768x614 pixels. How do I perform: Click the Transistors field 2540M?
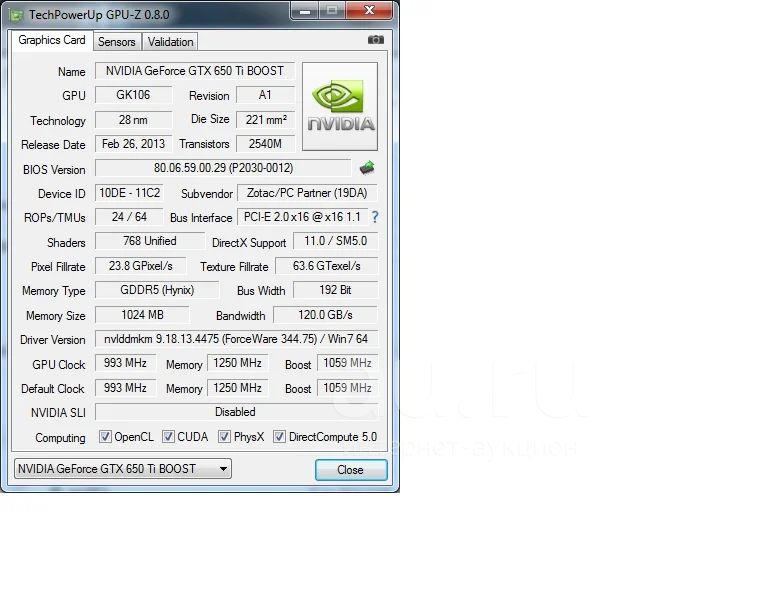click(265, 143)
